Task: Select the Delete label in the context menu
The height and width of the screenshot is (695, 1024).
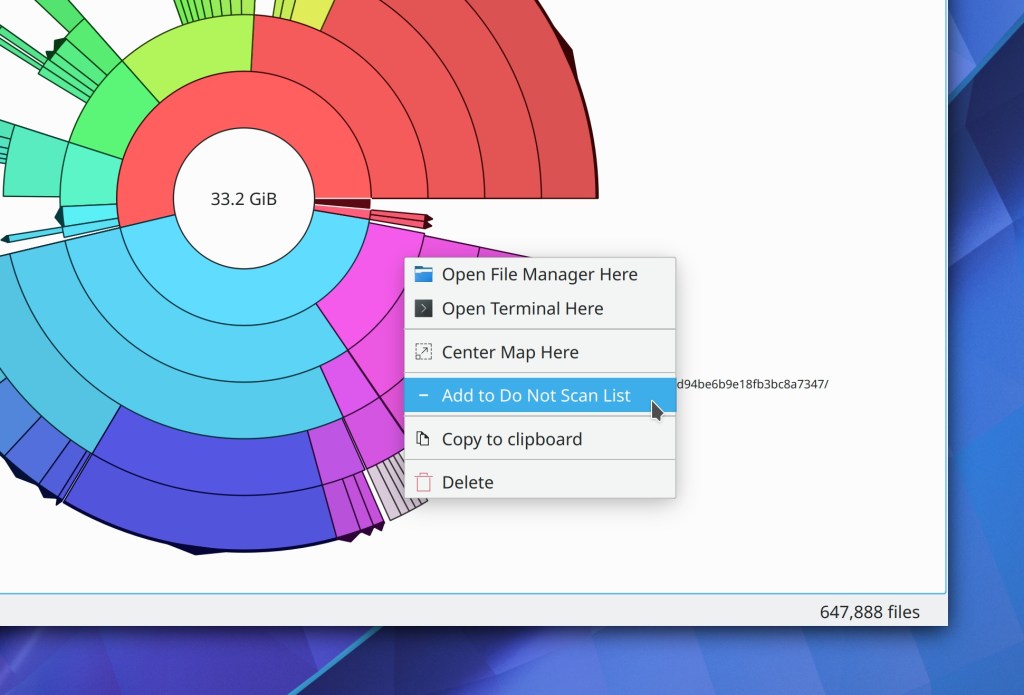Action: pyautogui.click(x=467, y=482)
